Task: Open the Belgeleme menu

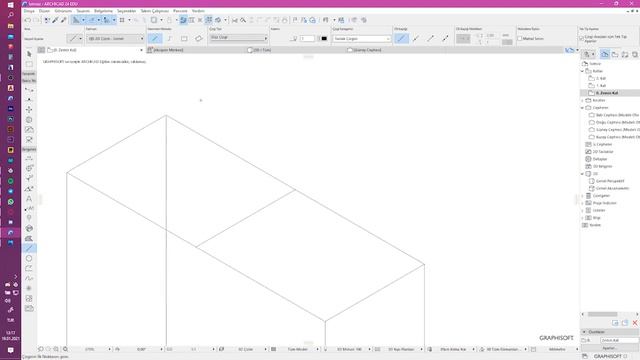Action: click(x=103, y=11)
